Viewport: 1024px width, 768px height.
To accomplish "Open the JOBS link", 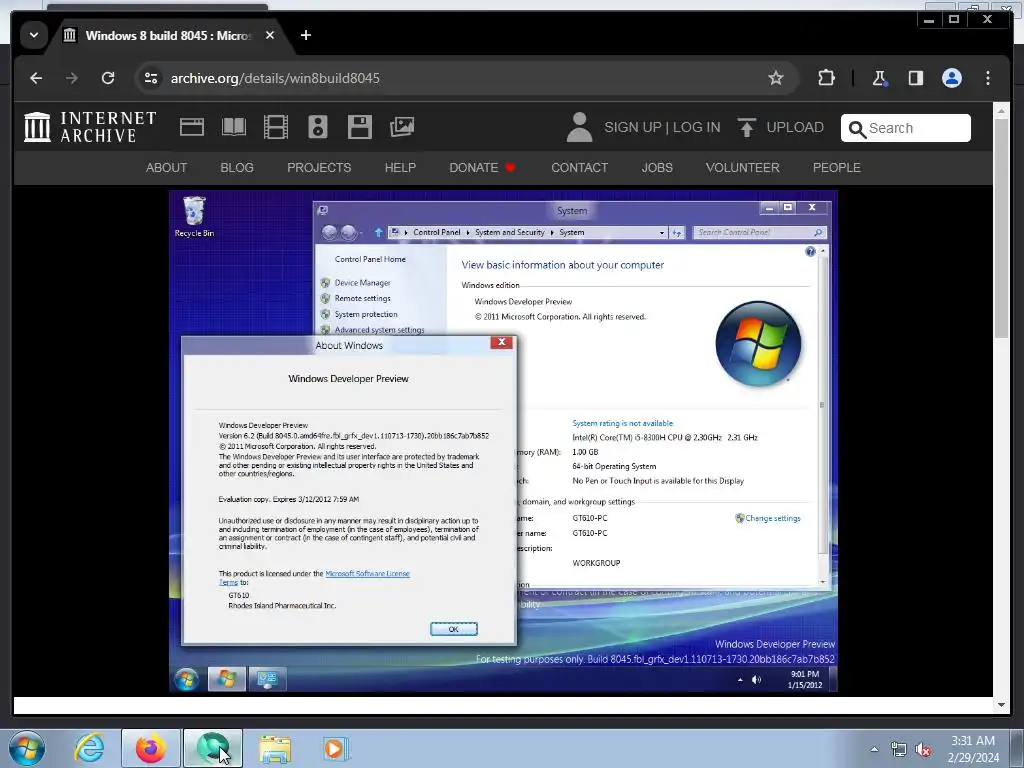I will [657, 168].
